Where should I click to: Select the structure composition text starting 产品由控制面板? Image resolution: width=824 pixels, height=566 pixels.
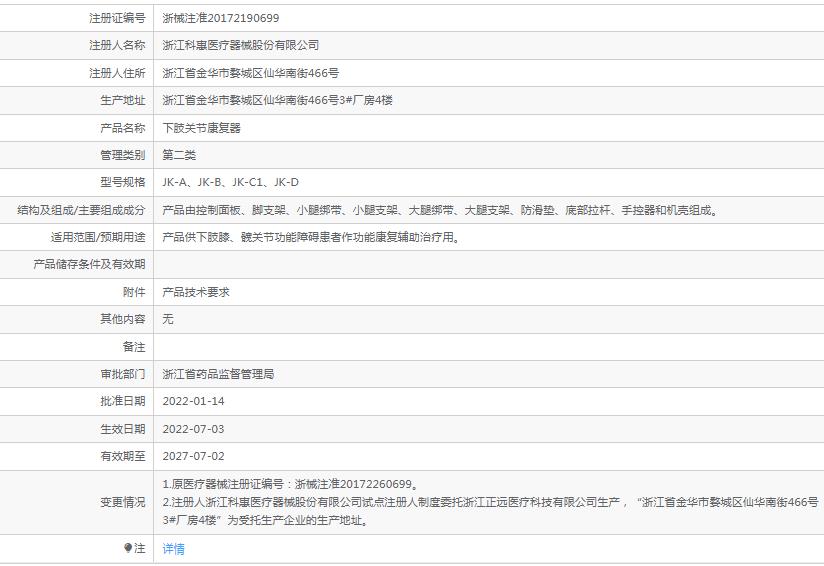440,210
